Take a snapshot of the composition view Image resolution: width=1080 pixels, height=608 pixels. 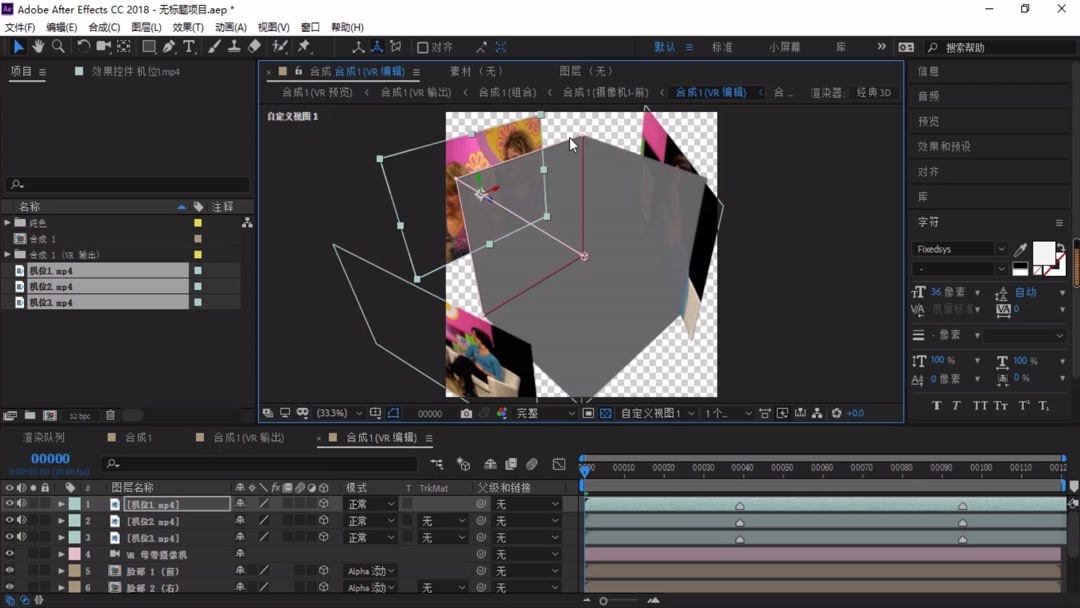466,412
